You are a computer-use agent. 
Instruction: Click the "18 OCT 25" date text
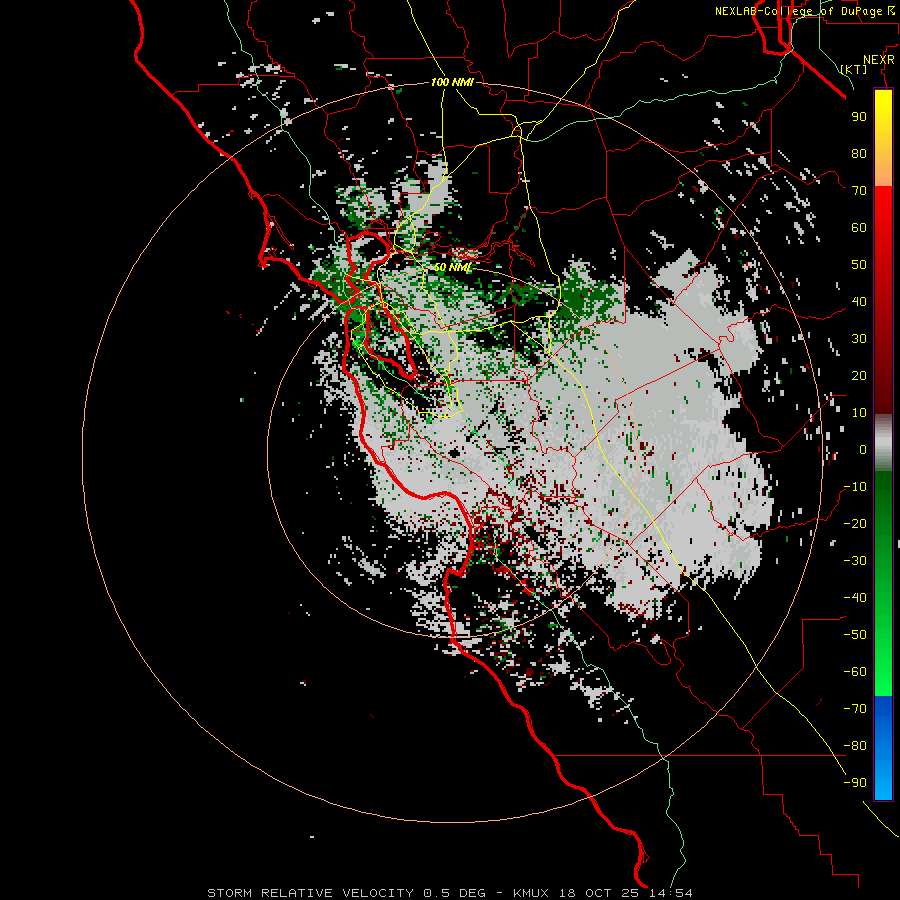tap(598, 893)
